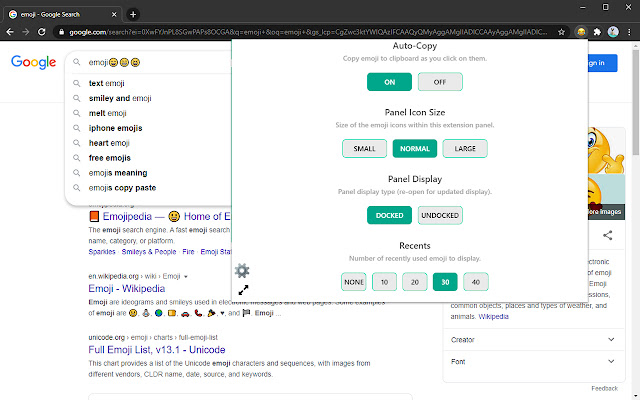Click the Sparkles sitelink
Screen dimensions: 640x400
tap(102, 252)
